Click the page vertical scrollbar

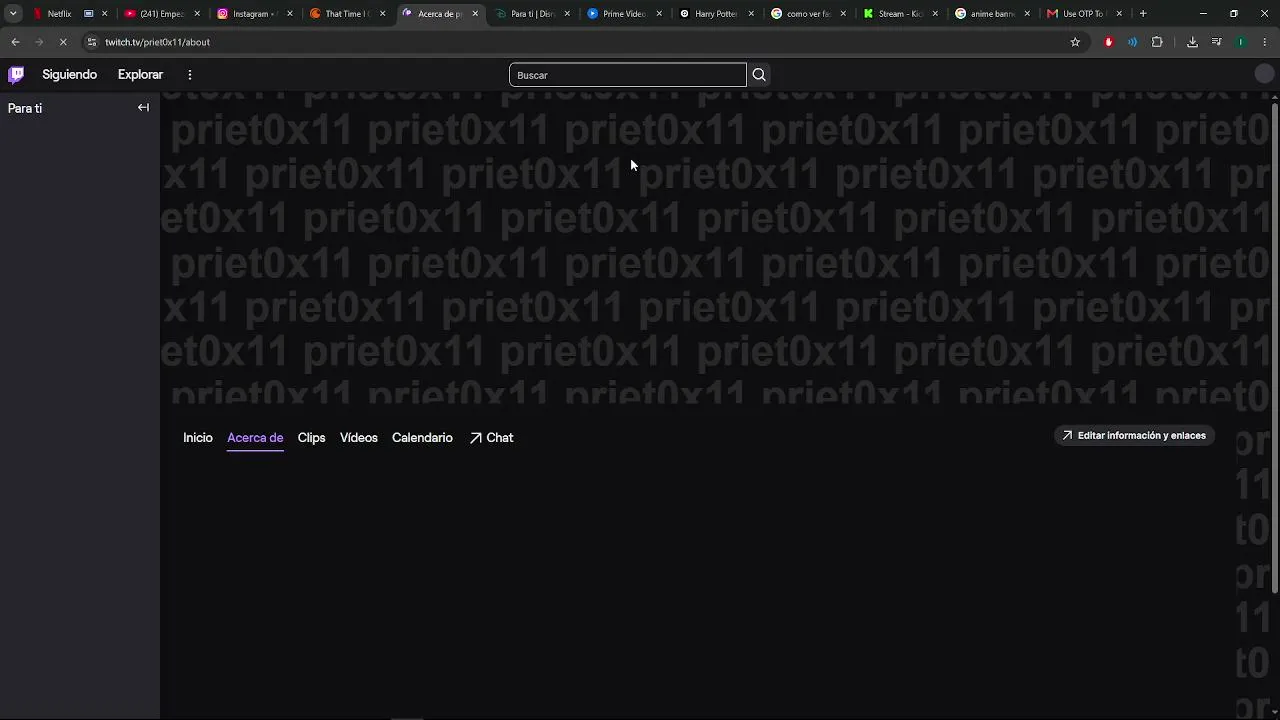[x=1275, y=350]
